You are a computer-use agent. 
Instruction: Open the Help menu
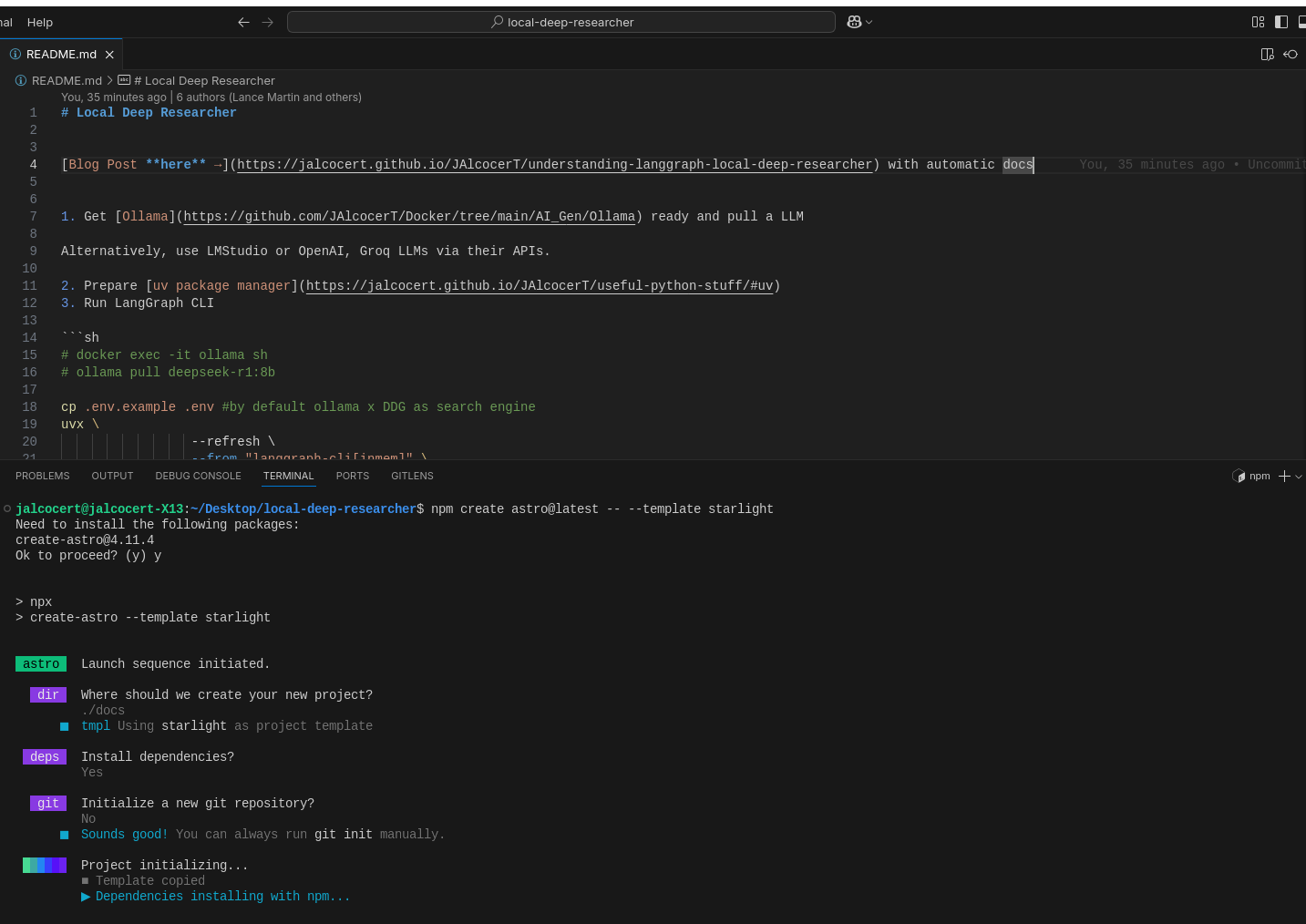[x=40, y=22]
